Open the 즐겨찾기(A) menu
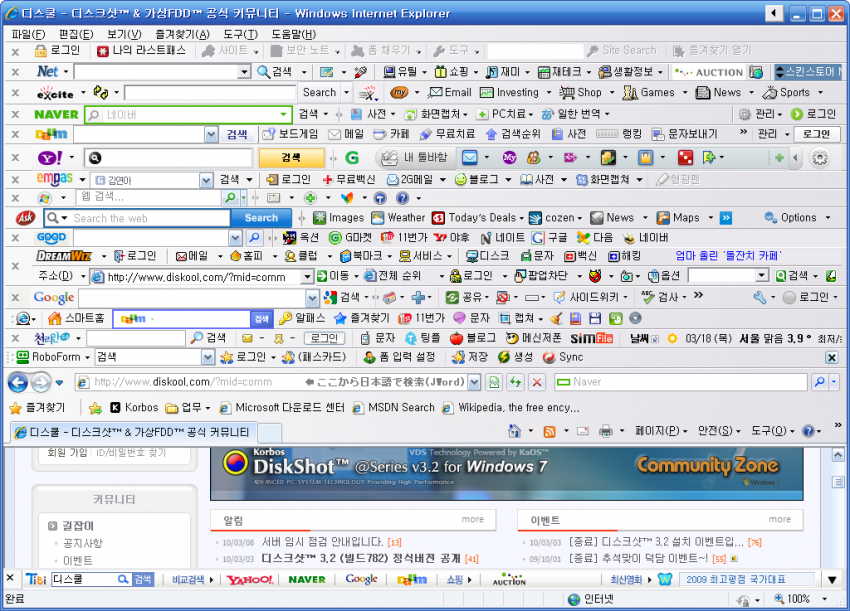Screen dimensions: 850x611 click(x=182, y=34)
